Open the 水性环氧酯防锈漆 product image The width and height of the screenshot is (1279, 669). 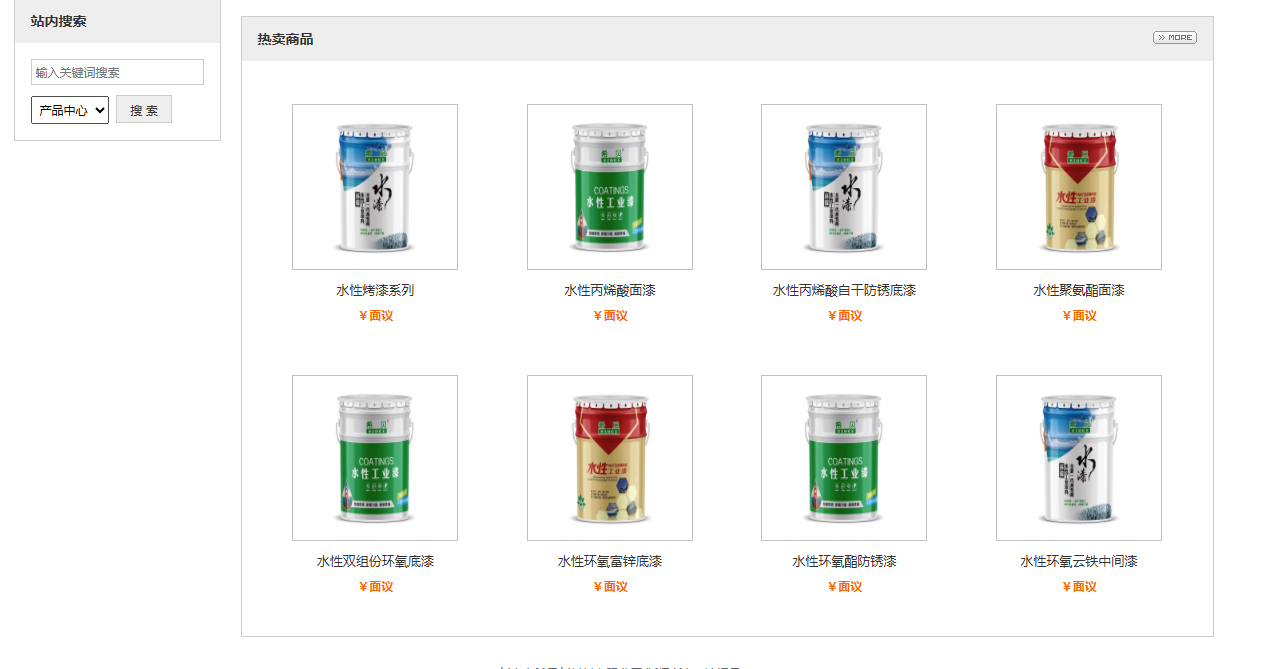(x=844, y=458)
